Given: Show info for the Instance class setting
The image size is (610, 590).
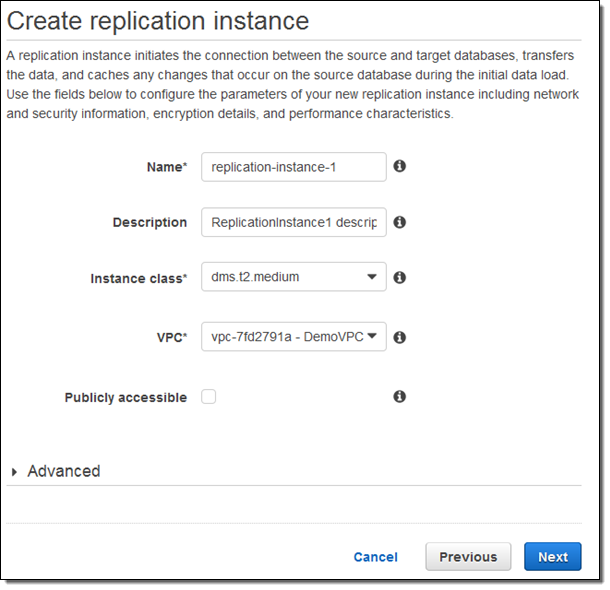Looking at the screenshot, I should (399, 277).
